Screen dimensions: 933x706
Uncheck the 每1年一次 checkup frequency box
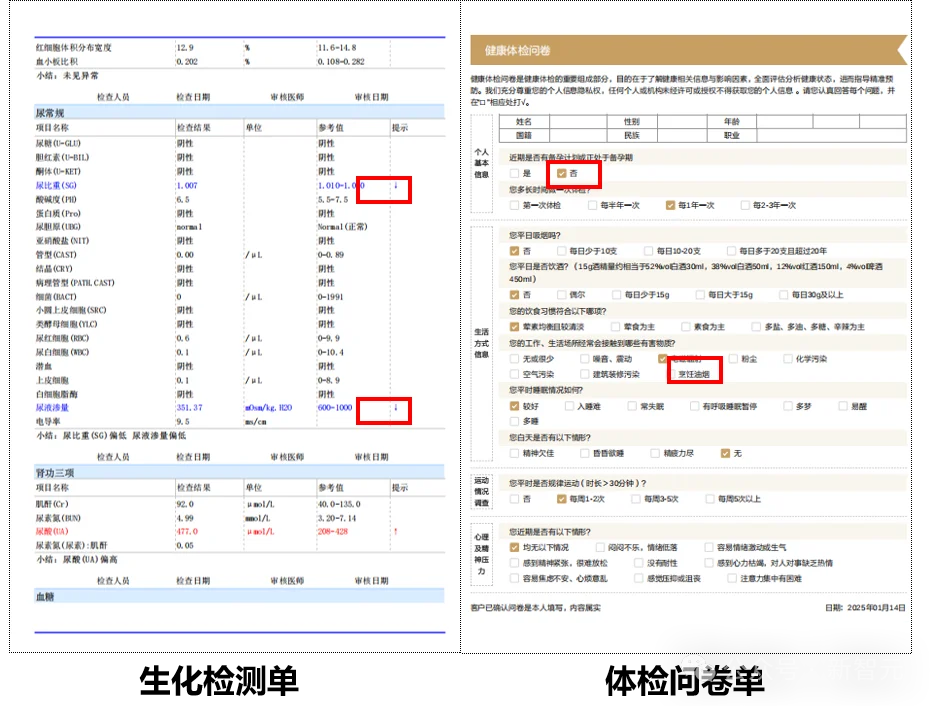[x=670, y=205]
